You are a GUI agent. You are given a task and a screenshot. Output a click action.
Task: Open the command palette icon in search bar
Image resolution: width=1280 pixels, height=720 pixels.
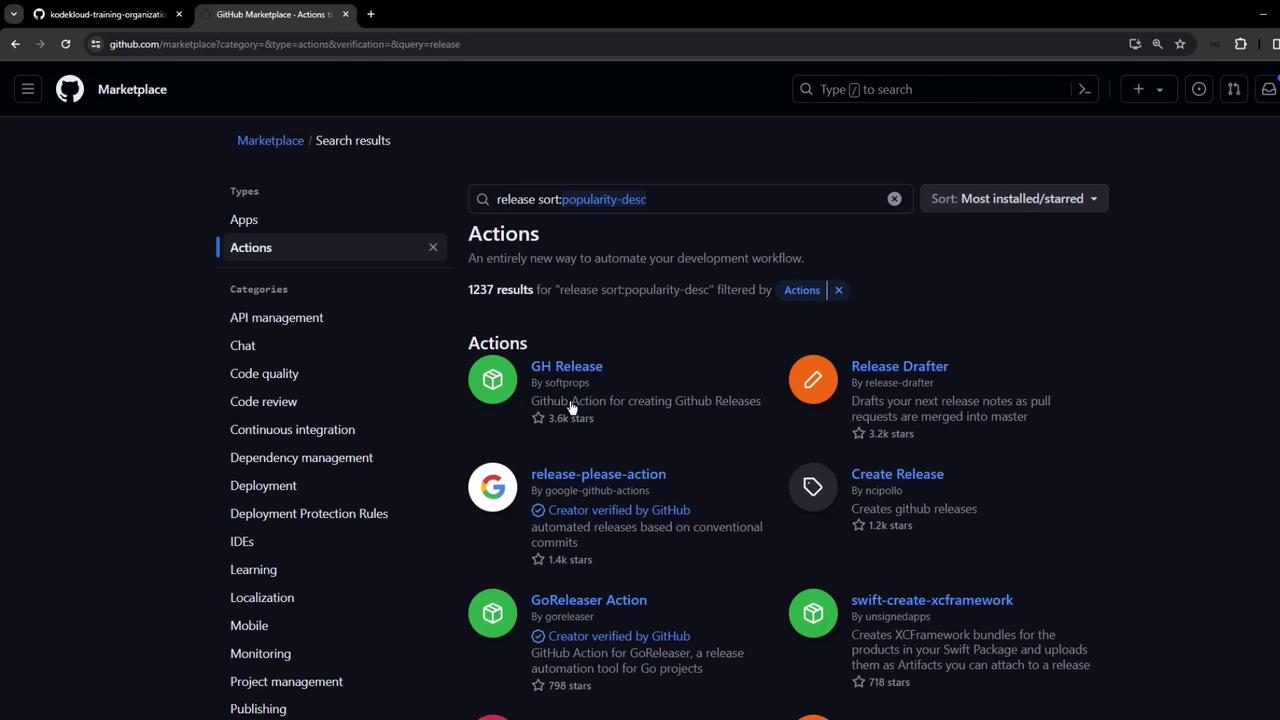(x=1084, y=89)
